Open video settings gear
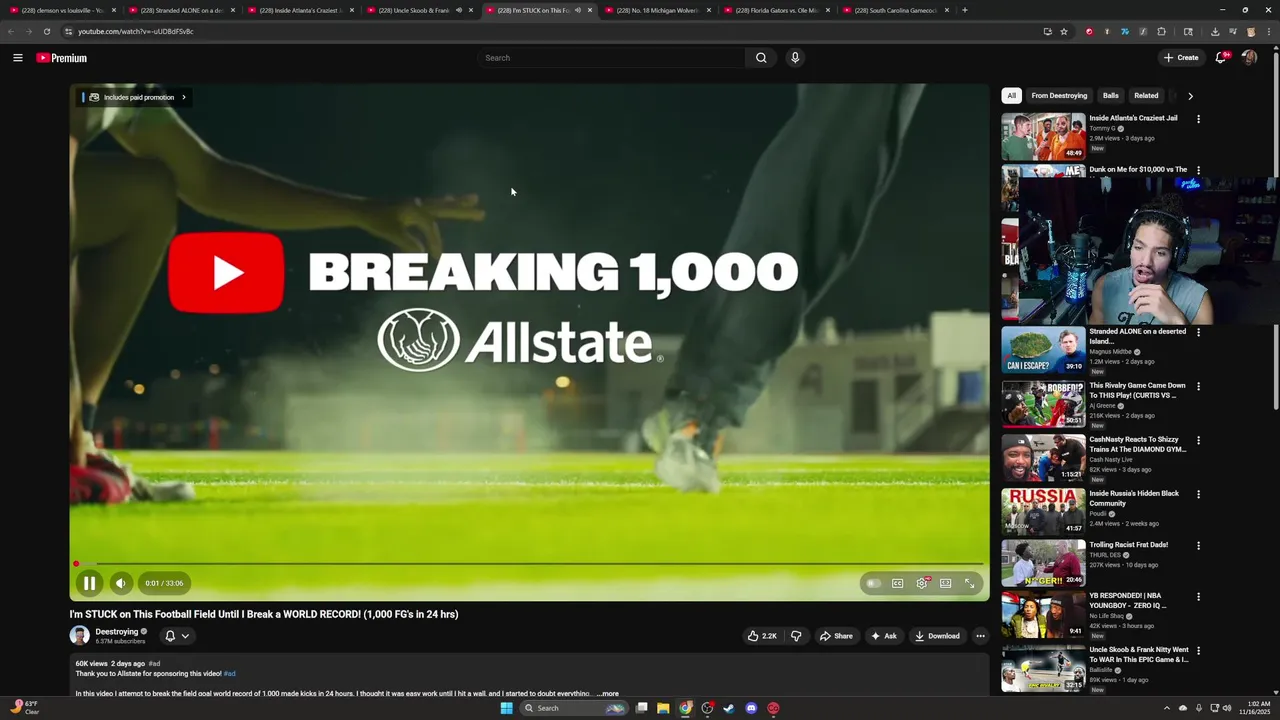Viewport: 1280px width, 720px height. pos(922,583)
